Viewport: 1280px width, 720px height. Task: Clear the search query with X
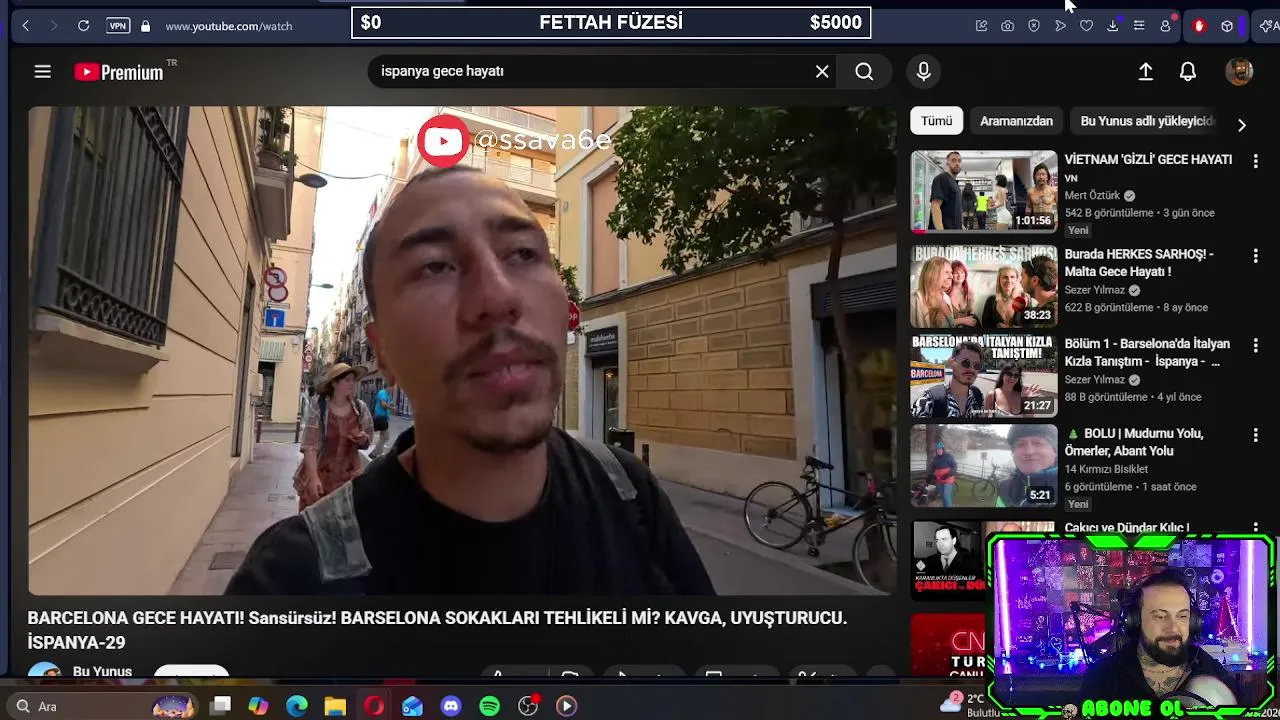[x=822, y=71]
